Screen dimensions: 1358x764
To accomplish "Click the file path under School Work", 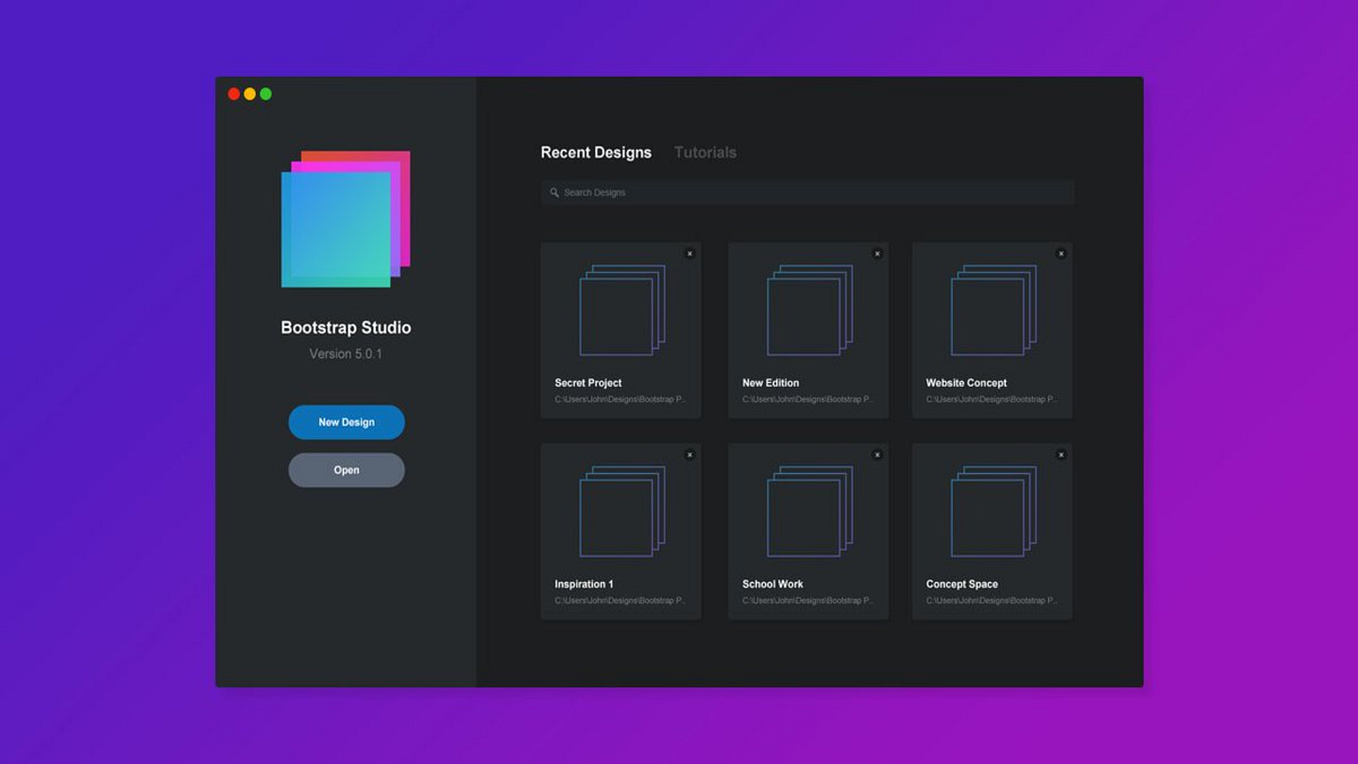I will (808, 601).
